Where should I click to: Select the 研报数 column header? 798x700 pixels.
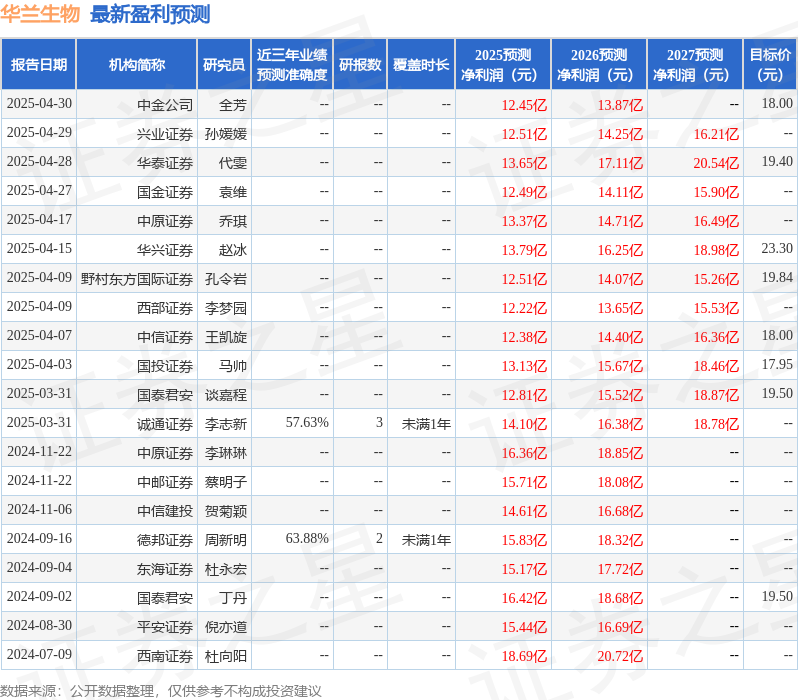(x=360, y=64)
